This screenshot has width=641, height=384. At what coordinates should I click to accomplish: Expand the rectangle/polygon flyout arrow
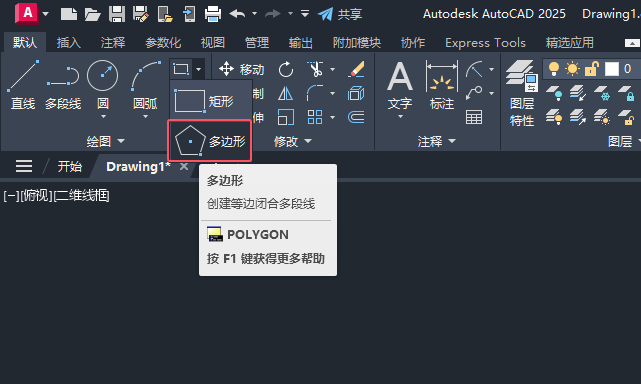[x=198, y=69]
